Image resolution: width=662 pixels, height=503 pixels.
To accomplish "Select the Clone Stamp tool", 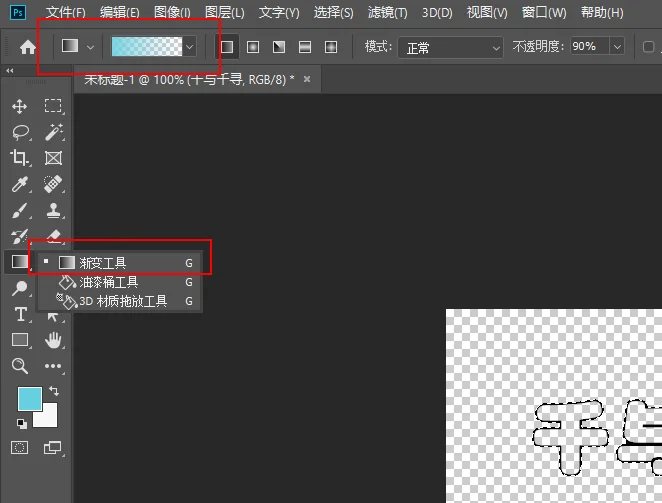I will click(x=53, y=210).
